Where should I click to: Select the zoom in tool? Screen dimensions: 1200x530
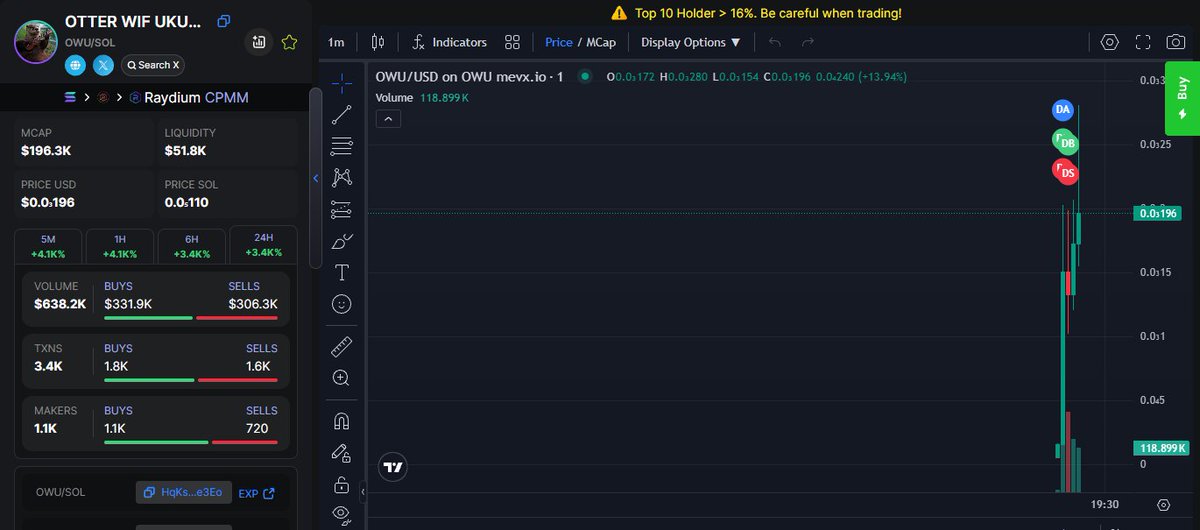(341, 378)
